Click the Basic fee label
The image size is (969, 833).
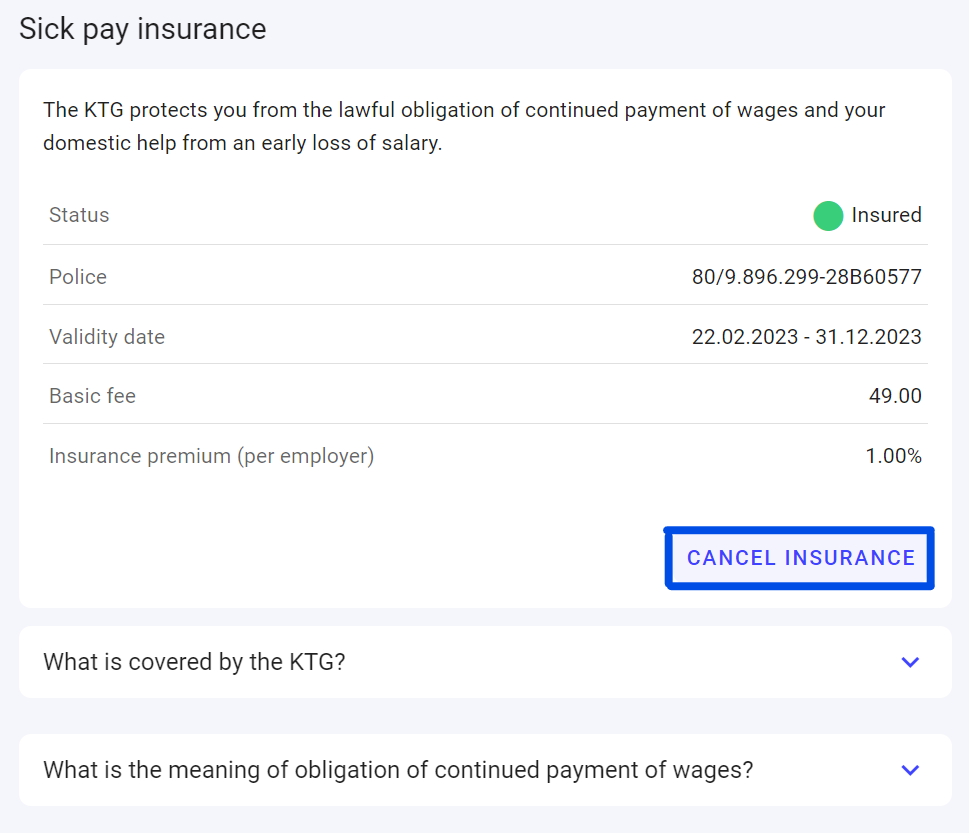(92, 396)
